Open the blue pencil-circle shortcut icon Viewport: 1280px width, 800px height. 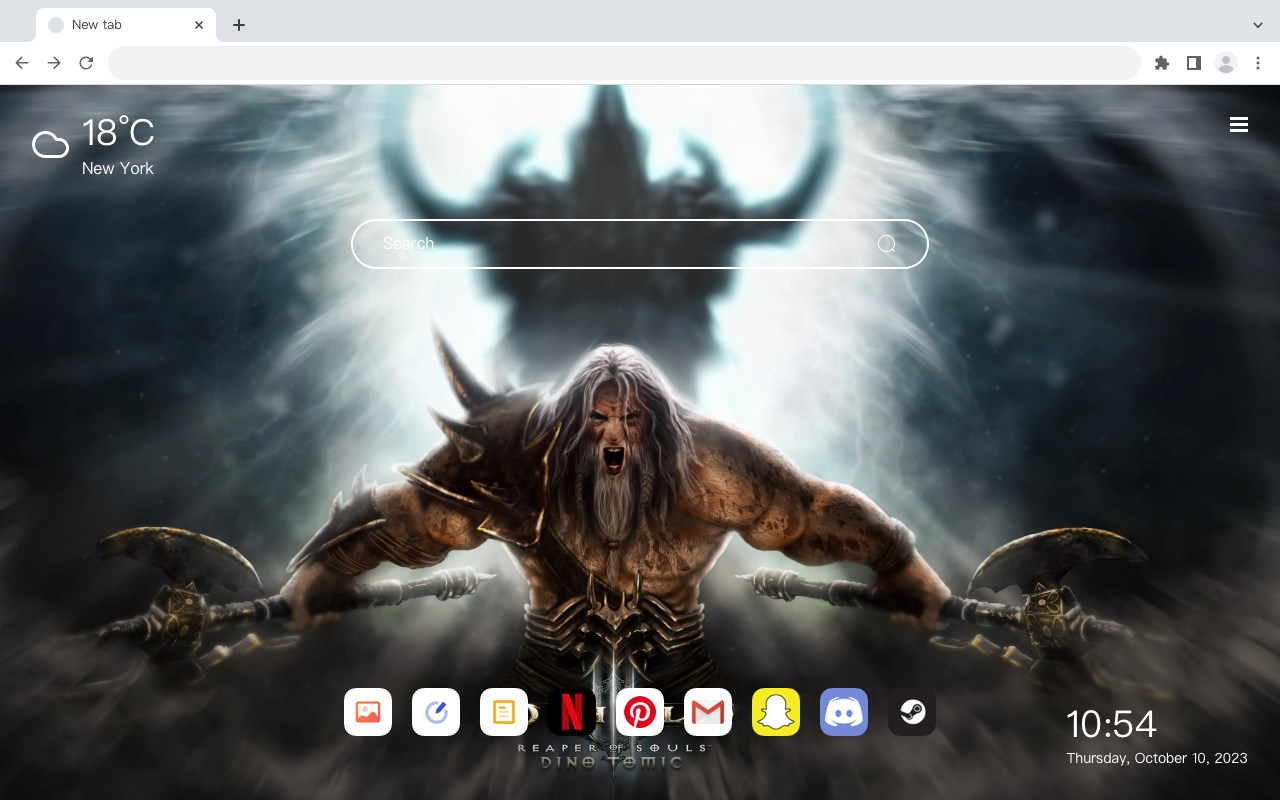click(x=436, y=712)
